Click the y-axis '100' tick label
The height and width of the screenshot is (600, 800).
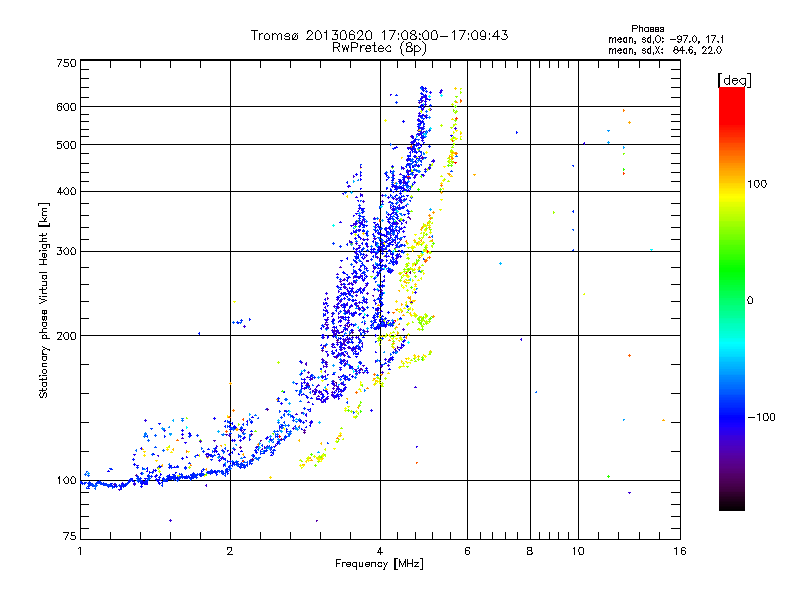[x=67, y=481]
